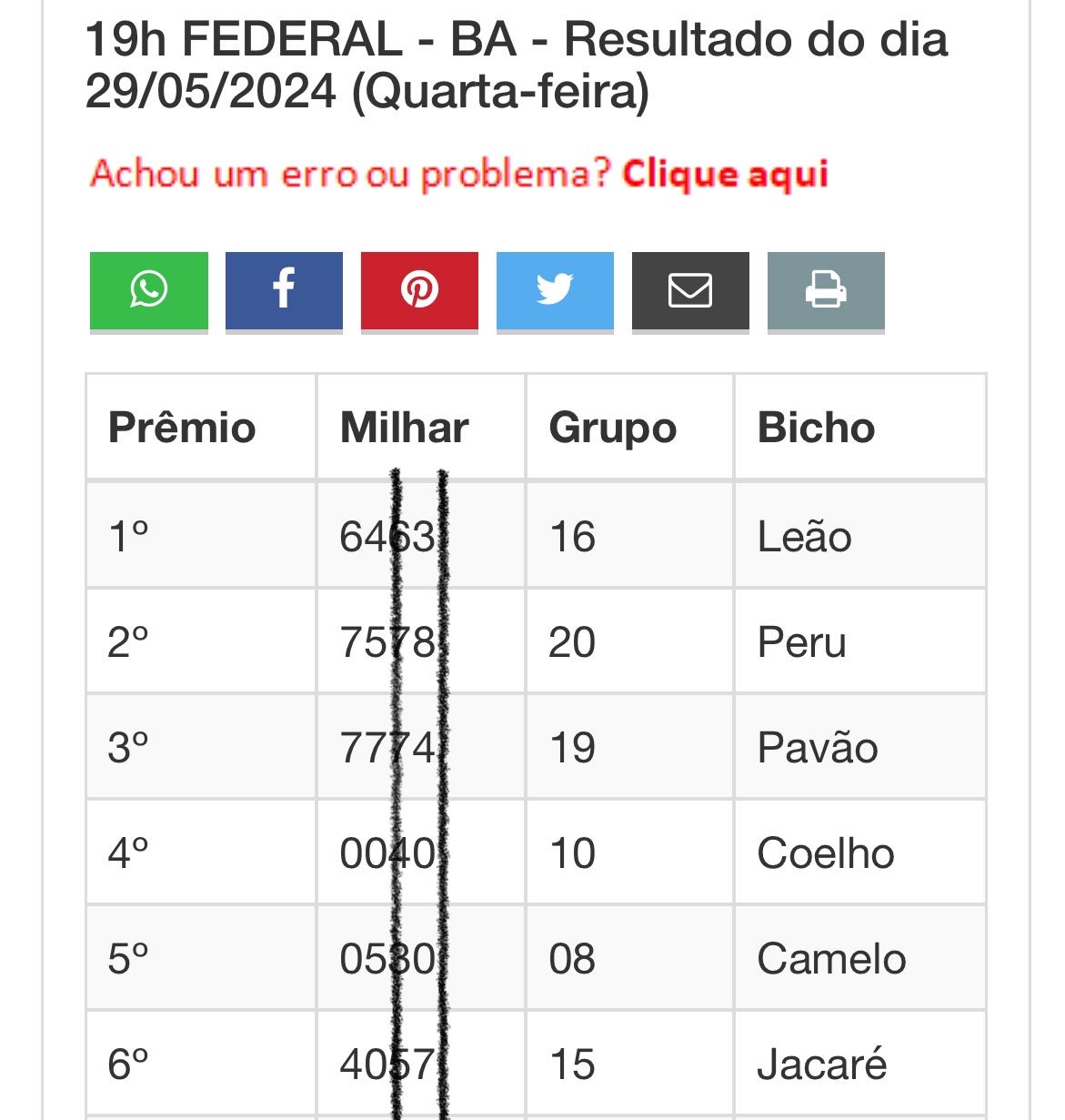Viewport: 1065px width, 1120px height.
Task: Share on Facebook icon
Action: pos(284,290)
